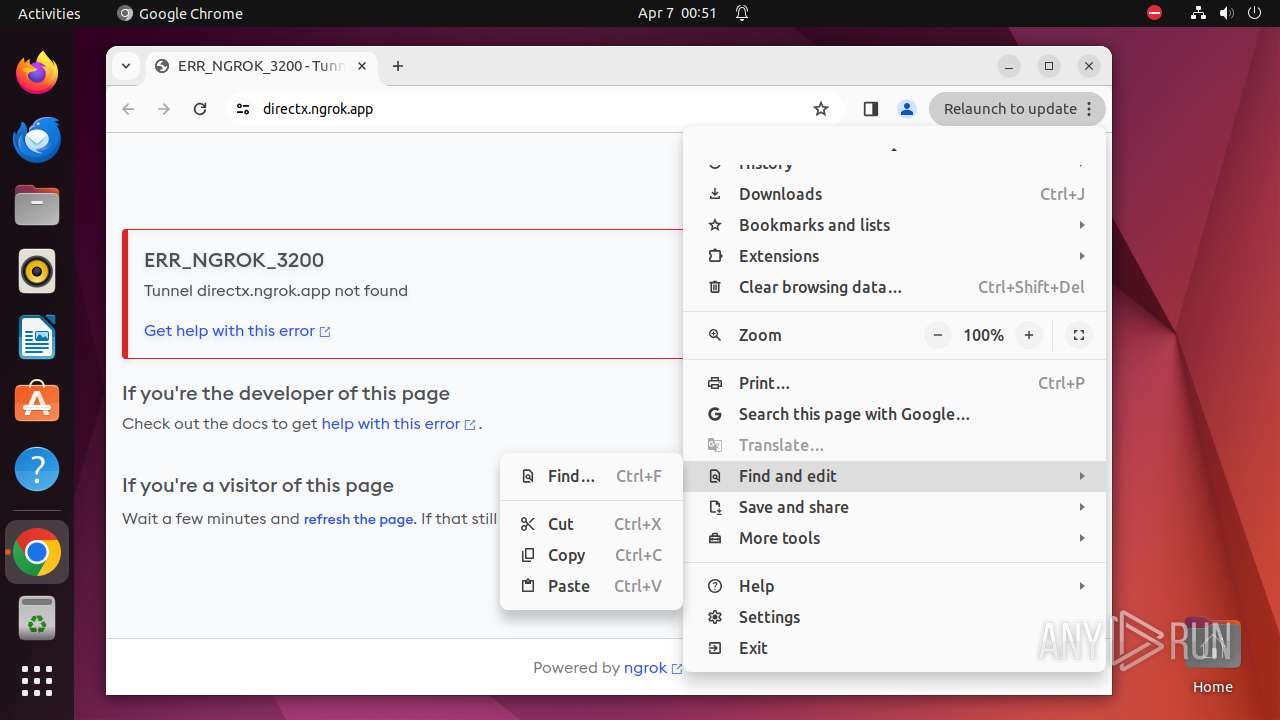
Task: Increase zoom with the plus button
Action: (x=1028, y=335)
